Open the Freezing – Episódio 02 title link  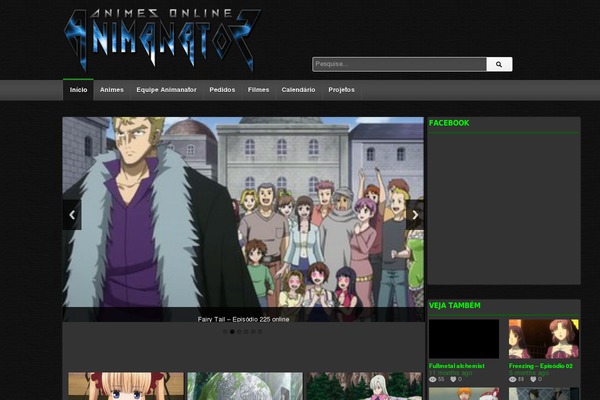coord(541,366)
